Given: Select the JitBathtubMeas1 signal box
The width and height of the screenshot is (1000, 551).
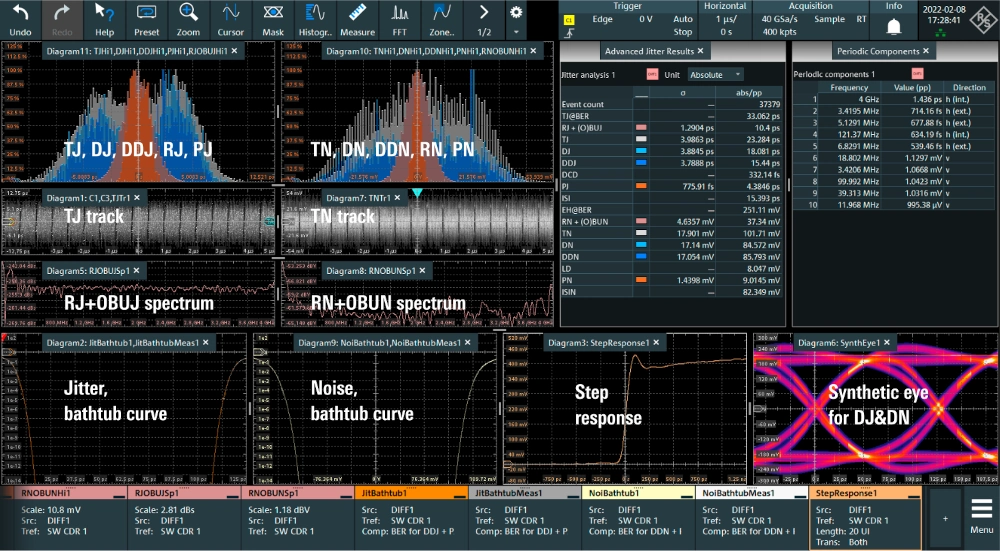Looking at the screenshot, I should tap(525, 518).
